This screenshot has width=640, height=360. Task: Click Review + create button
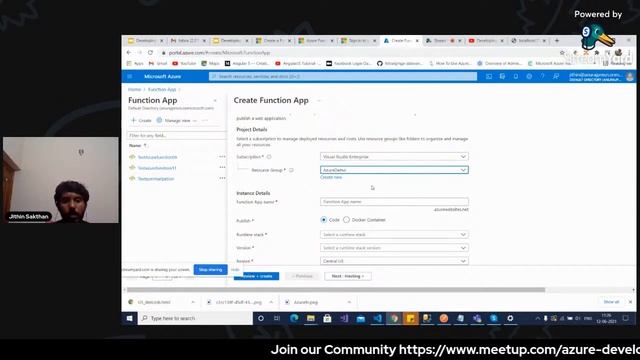click(x=256, y=276)
